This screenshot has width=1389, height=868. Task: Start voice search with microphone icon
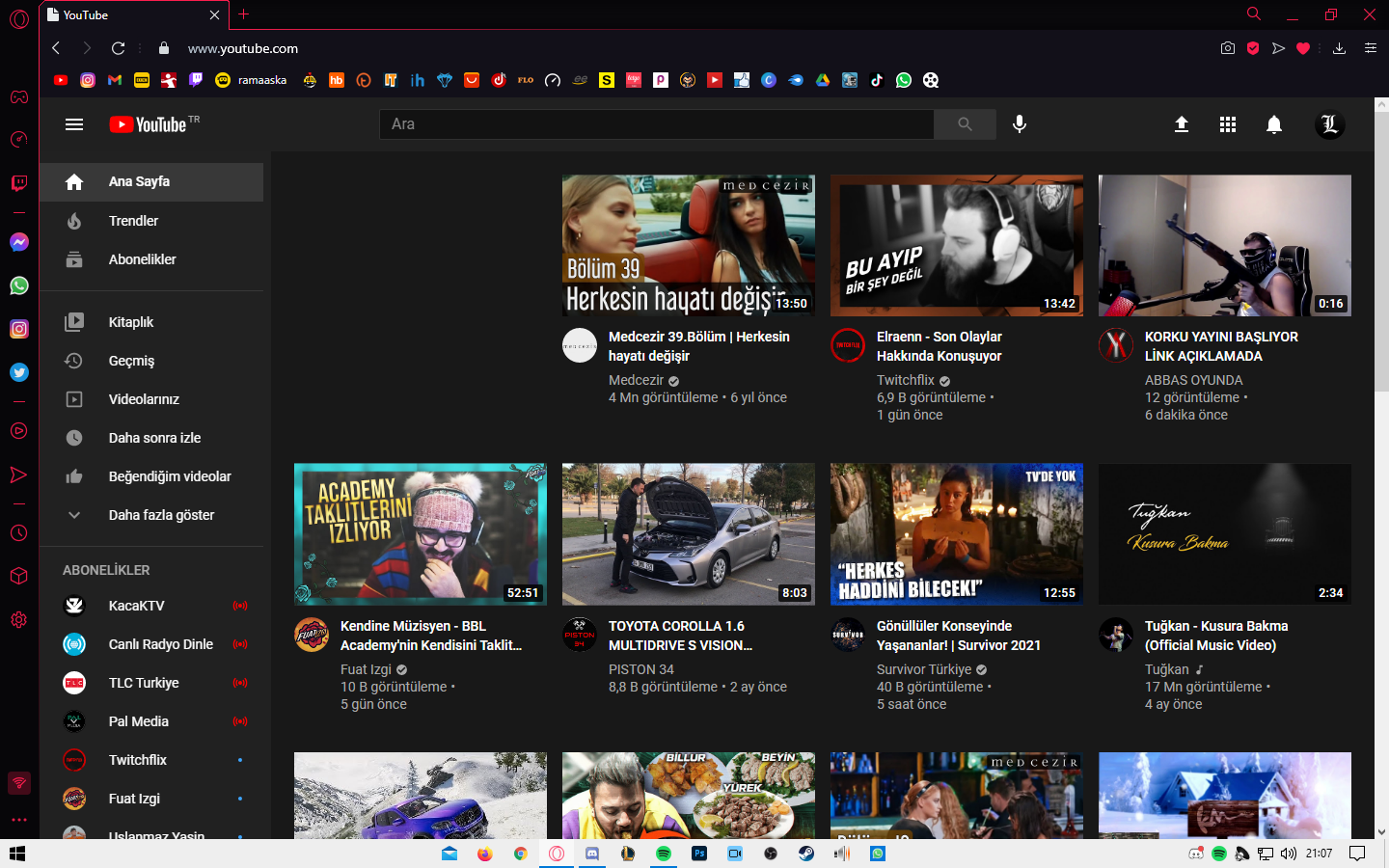coord(1020,124)
